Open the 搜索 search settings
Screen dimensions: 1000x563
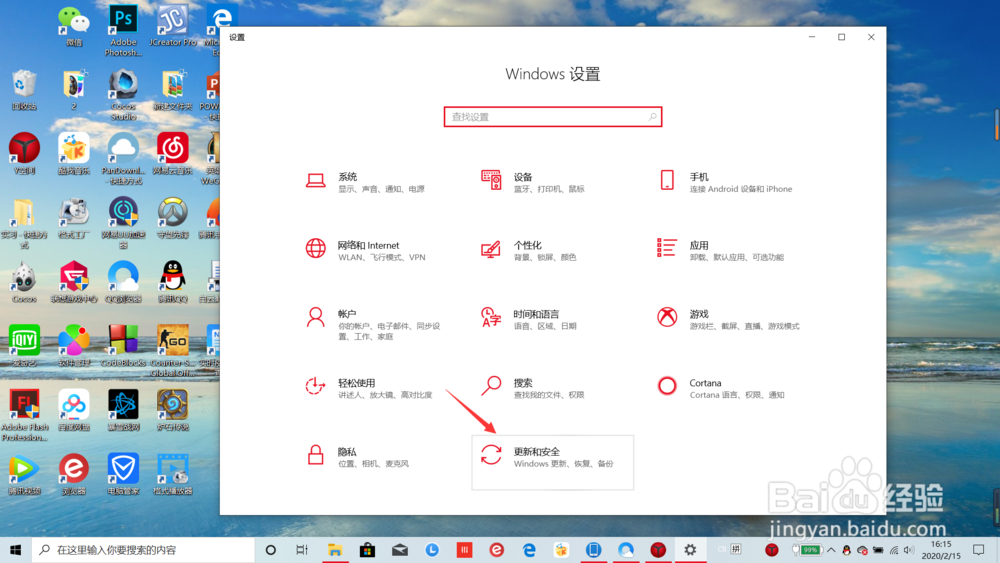tap(533, 388)
